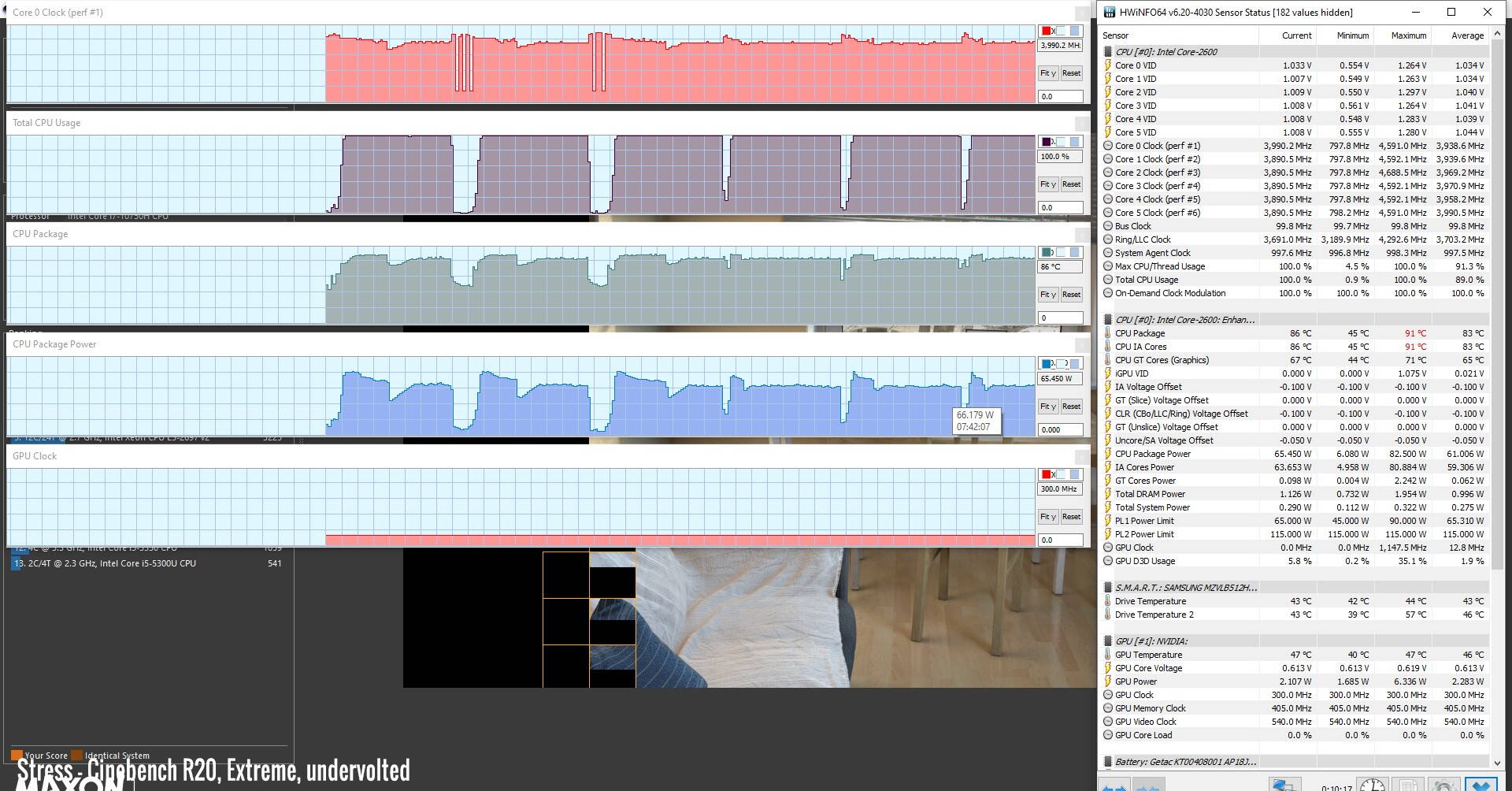1512x791 pixels.
Task: Select Intel Core i5-5300U entry in Cinebench ranking
Action: [146, 563]
